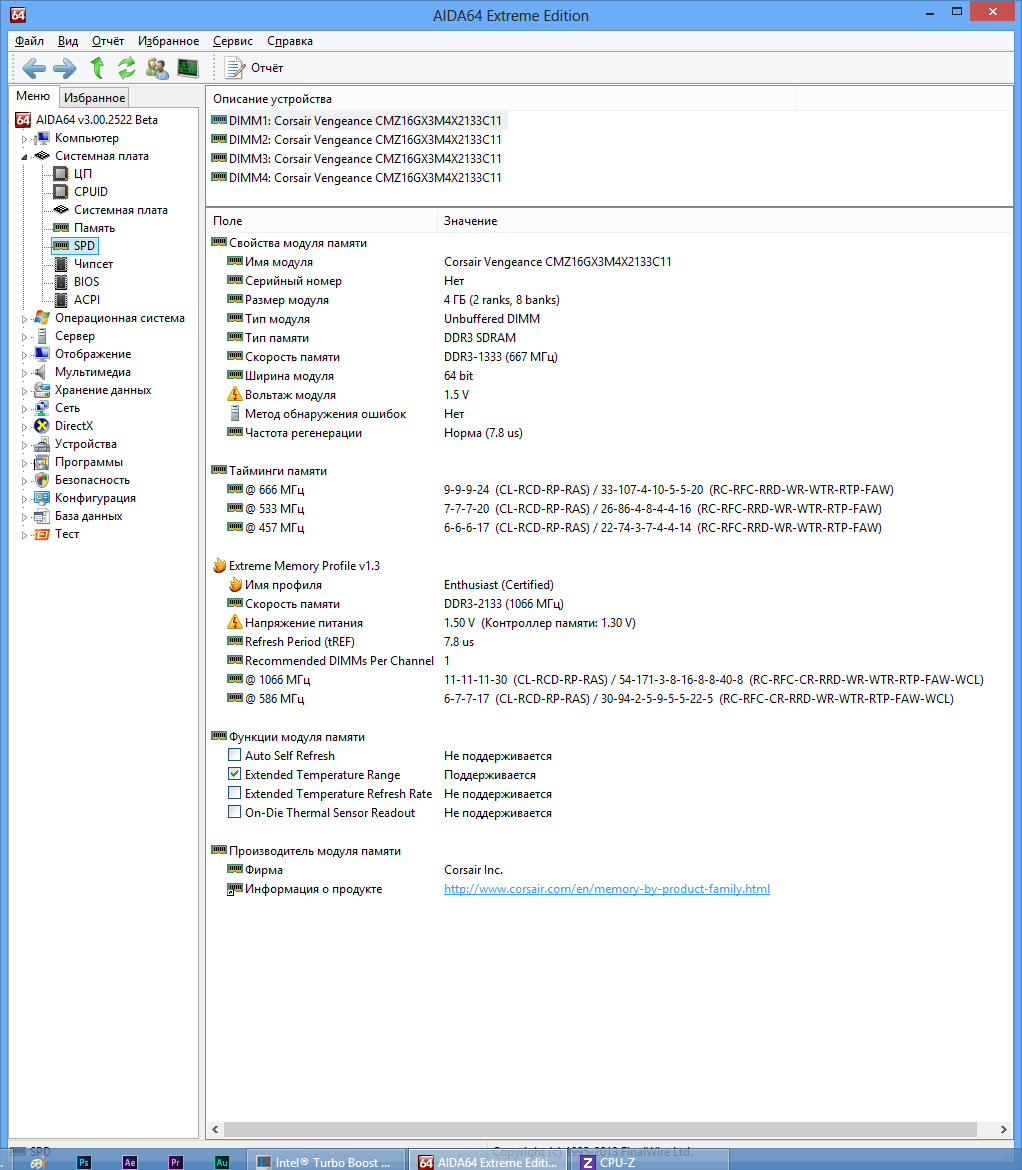Select the CPUID tree item

pos(91,192)
